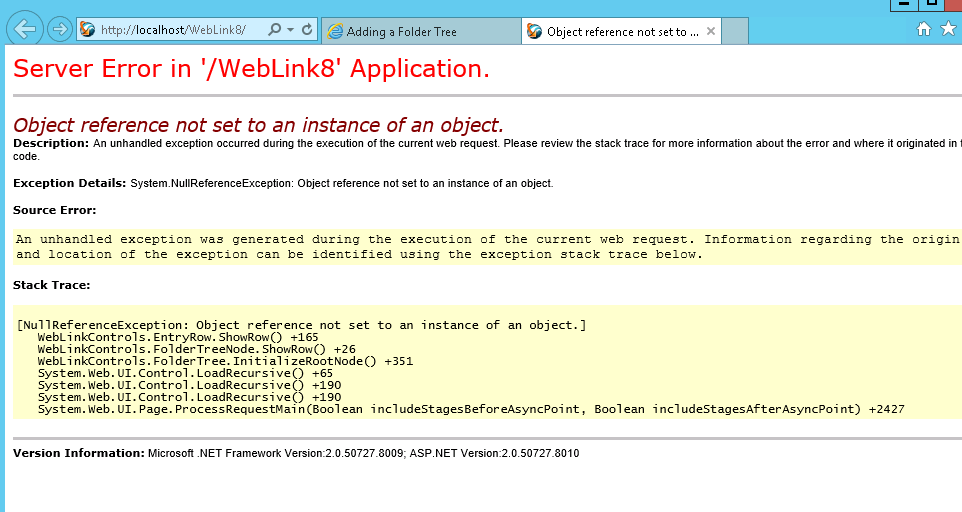The image size is (962, 512).
Task: Click the IE icon on Adding a Folder Tree tab
Action: click(335, 32)
